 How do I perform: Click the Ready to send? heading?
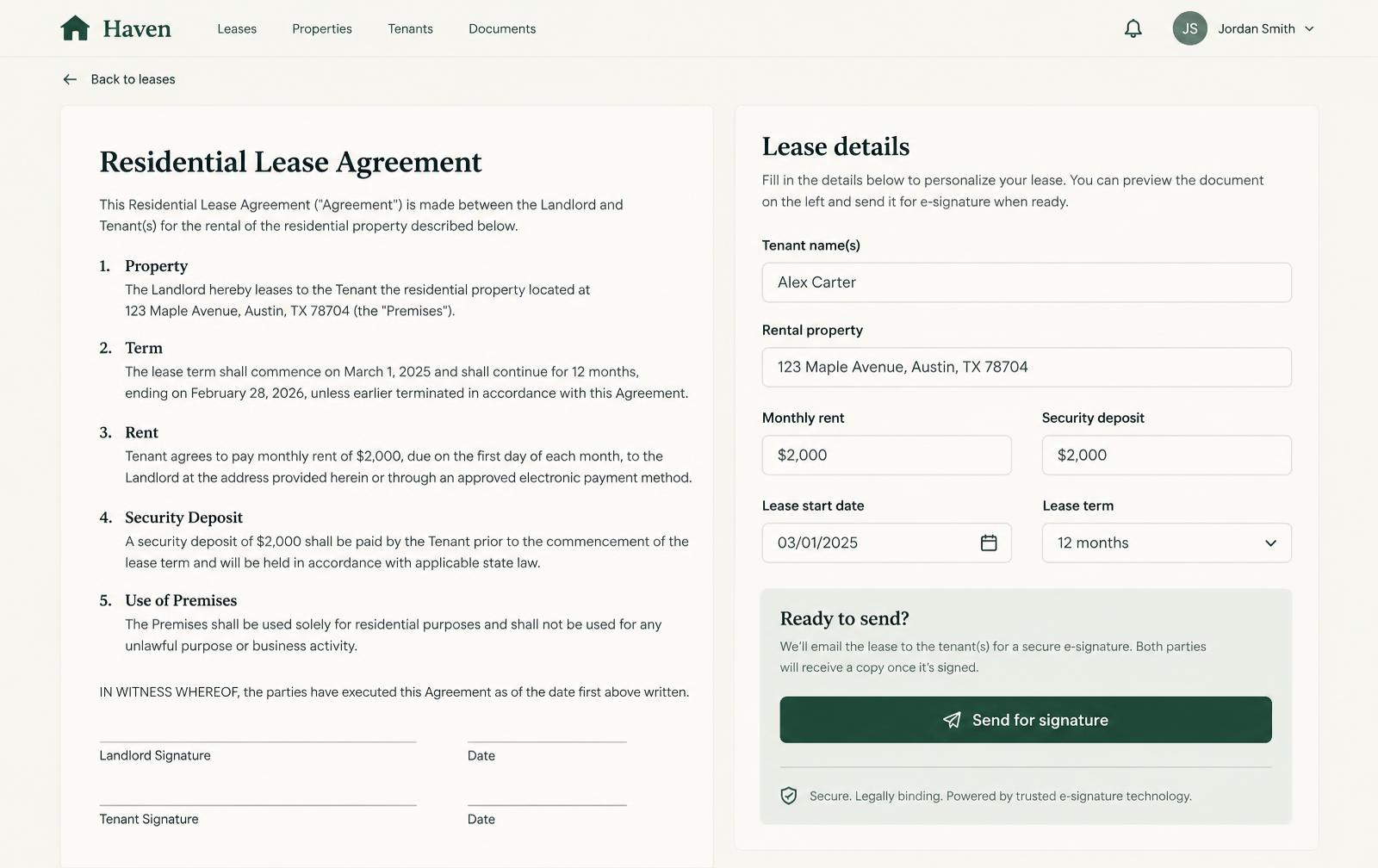point(844,618)
